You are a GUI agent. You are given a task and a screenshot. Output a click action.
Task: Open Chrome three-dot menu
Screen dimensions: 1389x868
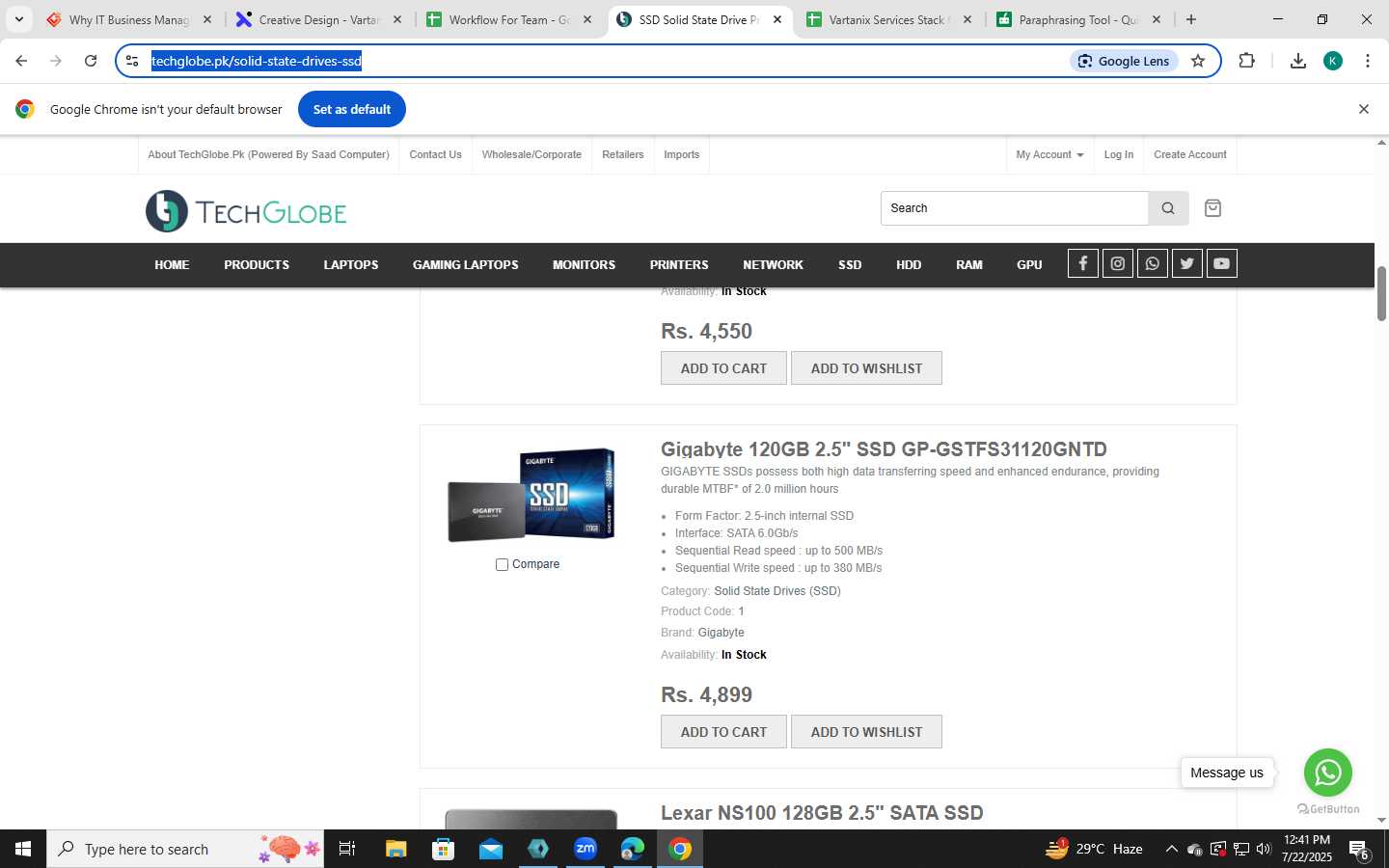[1368, 61]
